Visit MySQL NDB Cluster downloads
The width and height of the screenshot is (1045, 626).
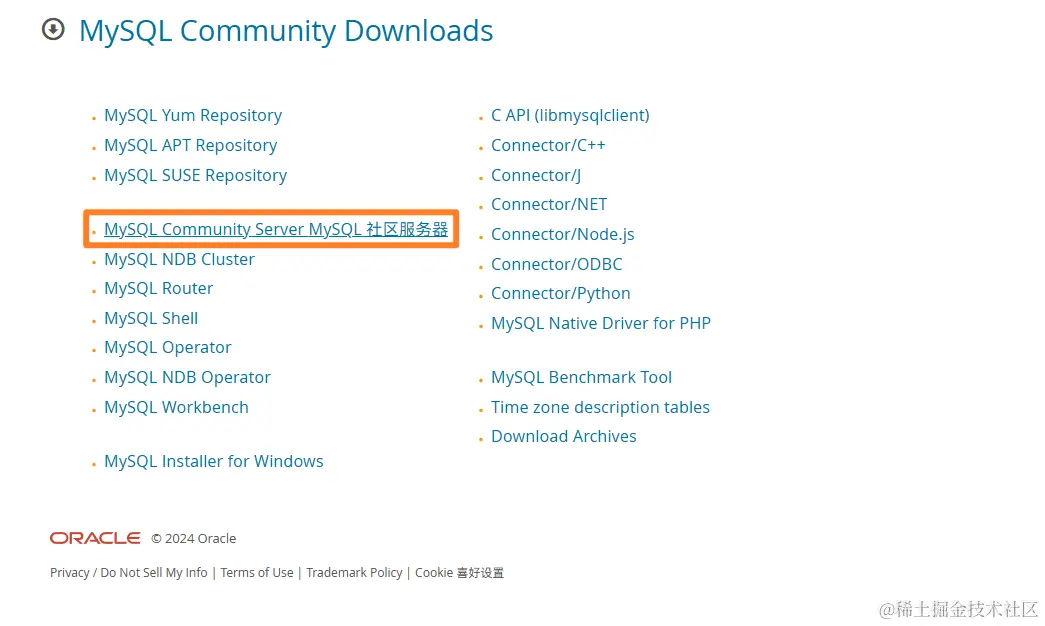[179, 259]
